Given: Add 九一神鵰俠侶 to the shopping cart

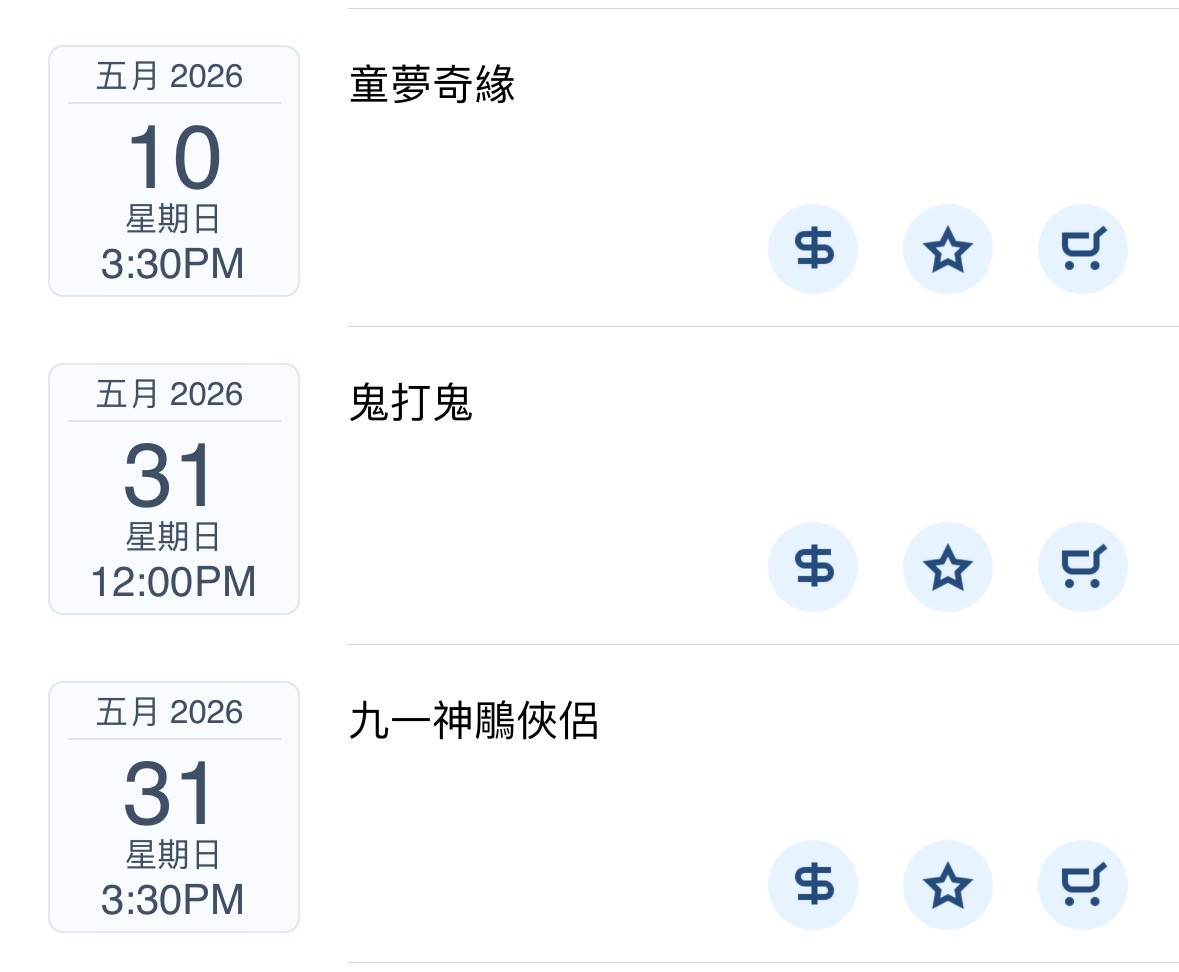Looking at the screenshot, I should click(x=1082, y=885).
